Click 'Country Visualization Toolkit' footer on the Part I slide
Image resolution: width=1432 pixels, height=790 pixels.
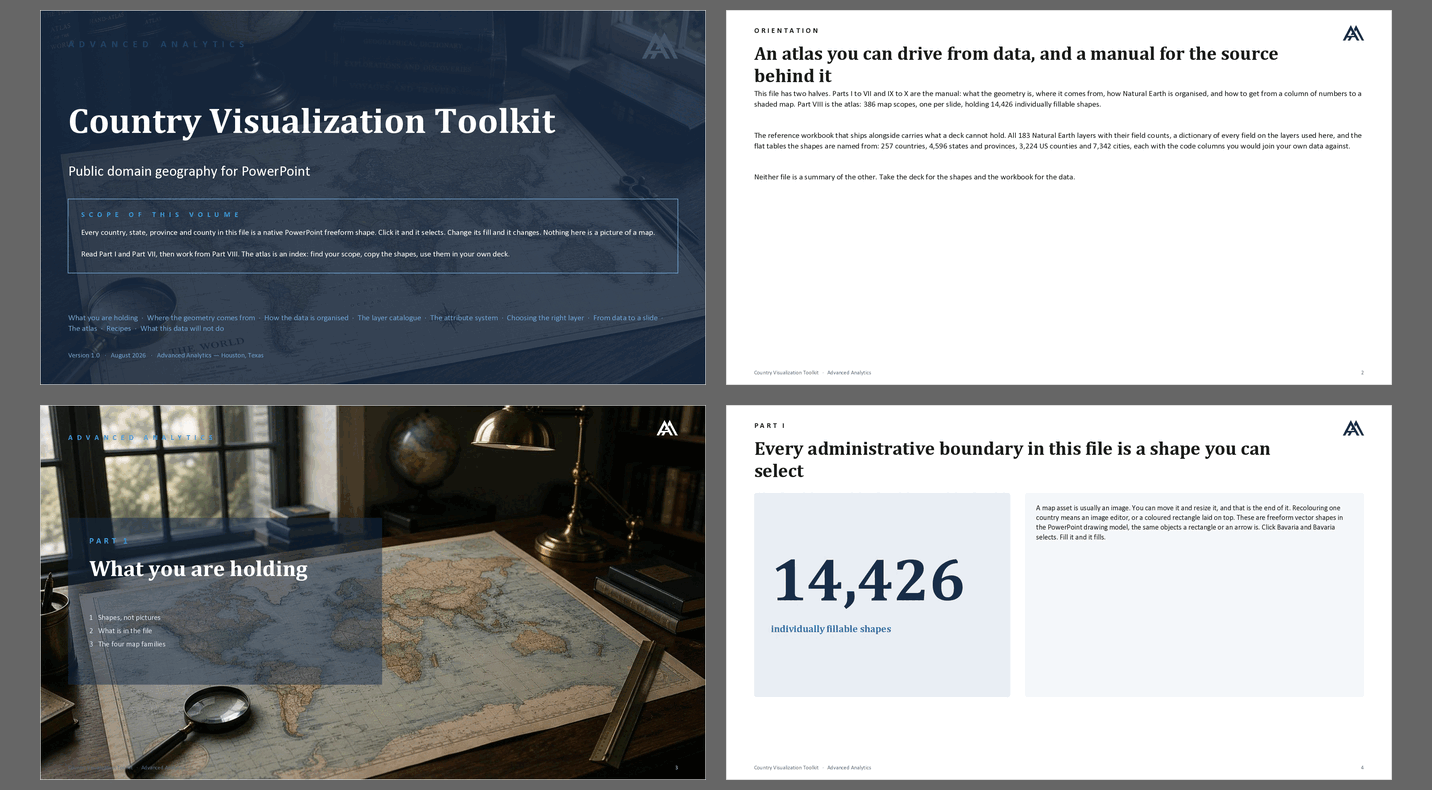point(786,768)
